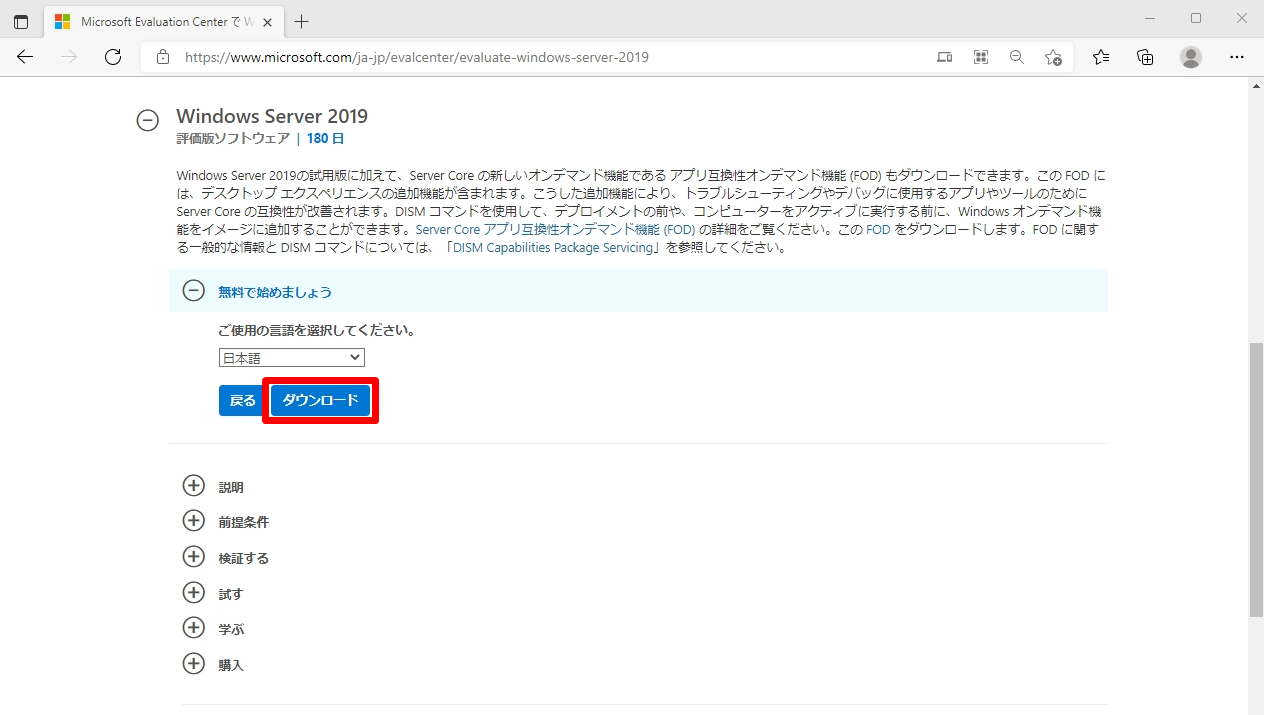The height and width of the screenshot is (715, 1264).
Task: Open the user profile icon
Action: point(1190,57)
